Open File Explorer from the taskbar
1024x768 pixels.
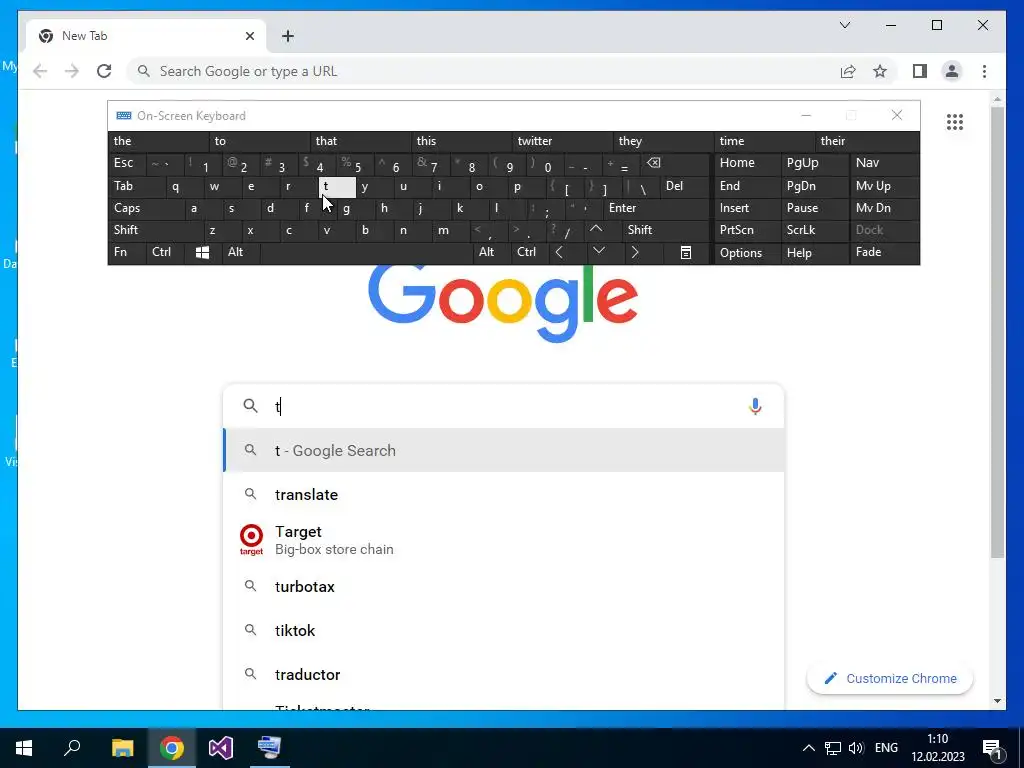[x=122, y=748]
